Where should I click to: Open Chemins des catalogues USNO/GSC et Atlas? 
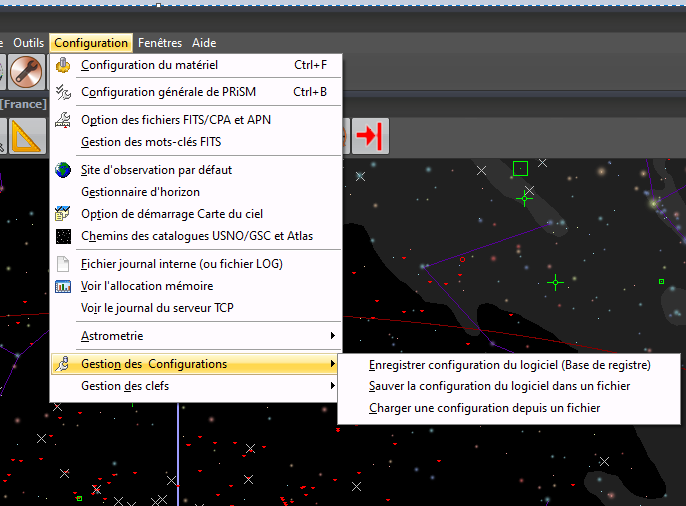tap(196, 236)
